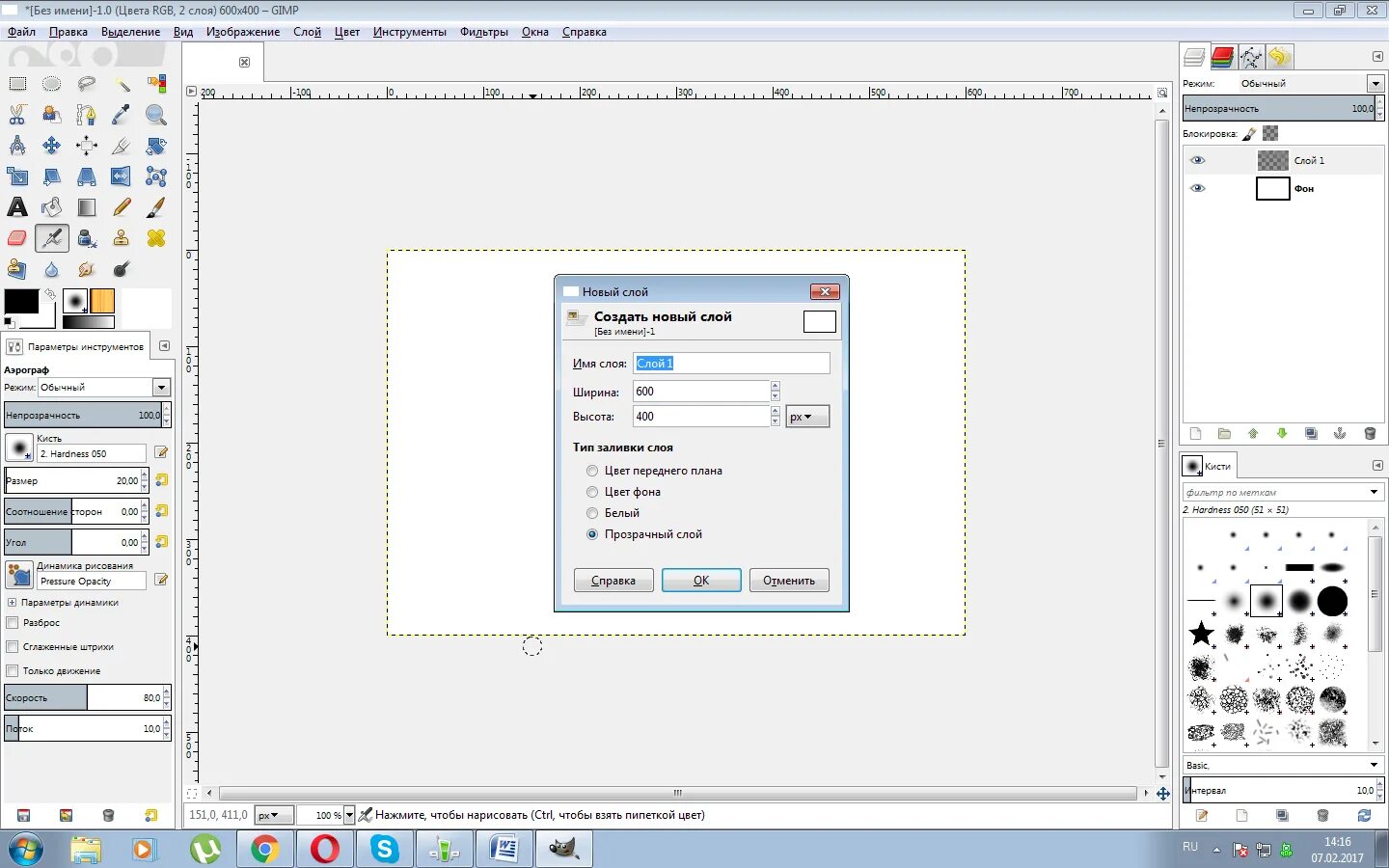The width and height of the screenshot is (1389, 868).
Task: Choose background color fill type
Action: (x=592, y=492)
